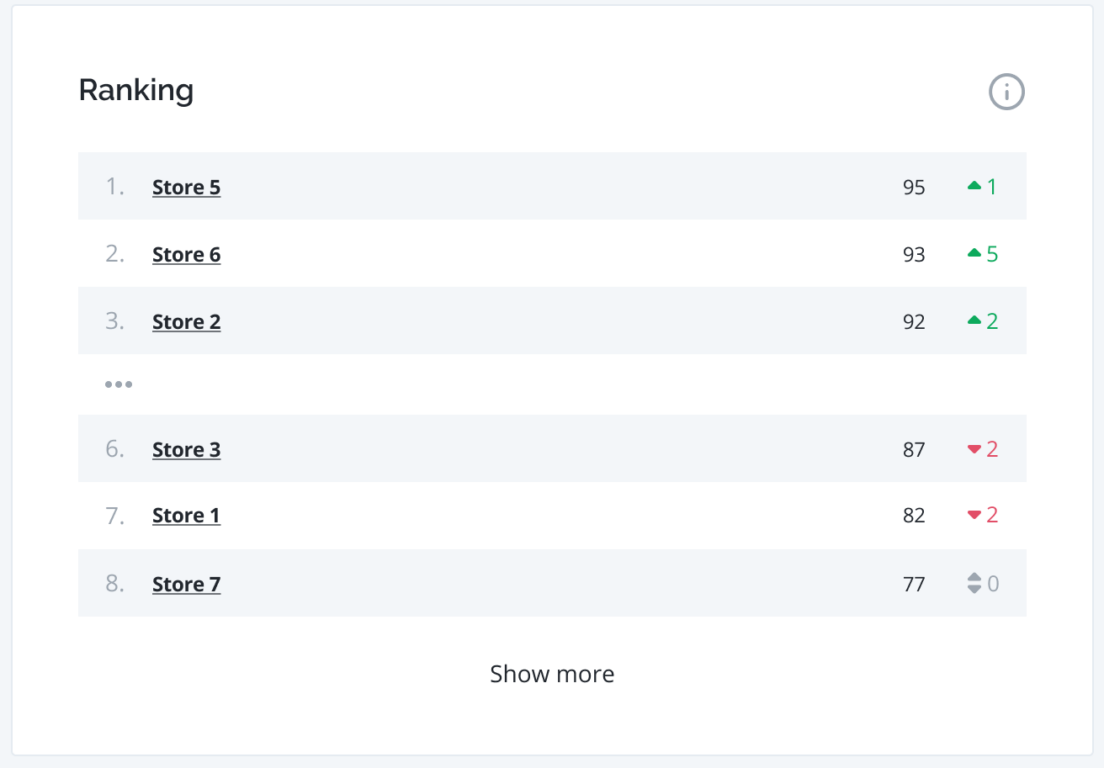Click score 95 in first row
Screen dimensions: 1104x768
click(x=914, y=187)
